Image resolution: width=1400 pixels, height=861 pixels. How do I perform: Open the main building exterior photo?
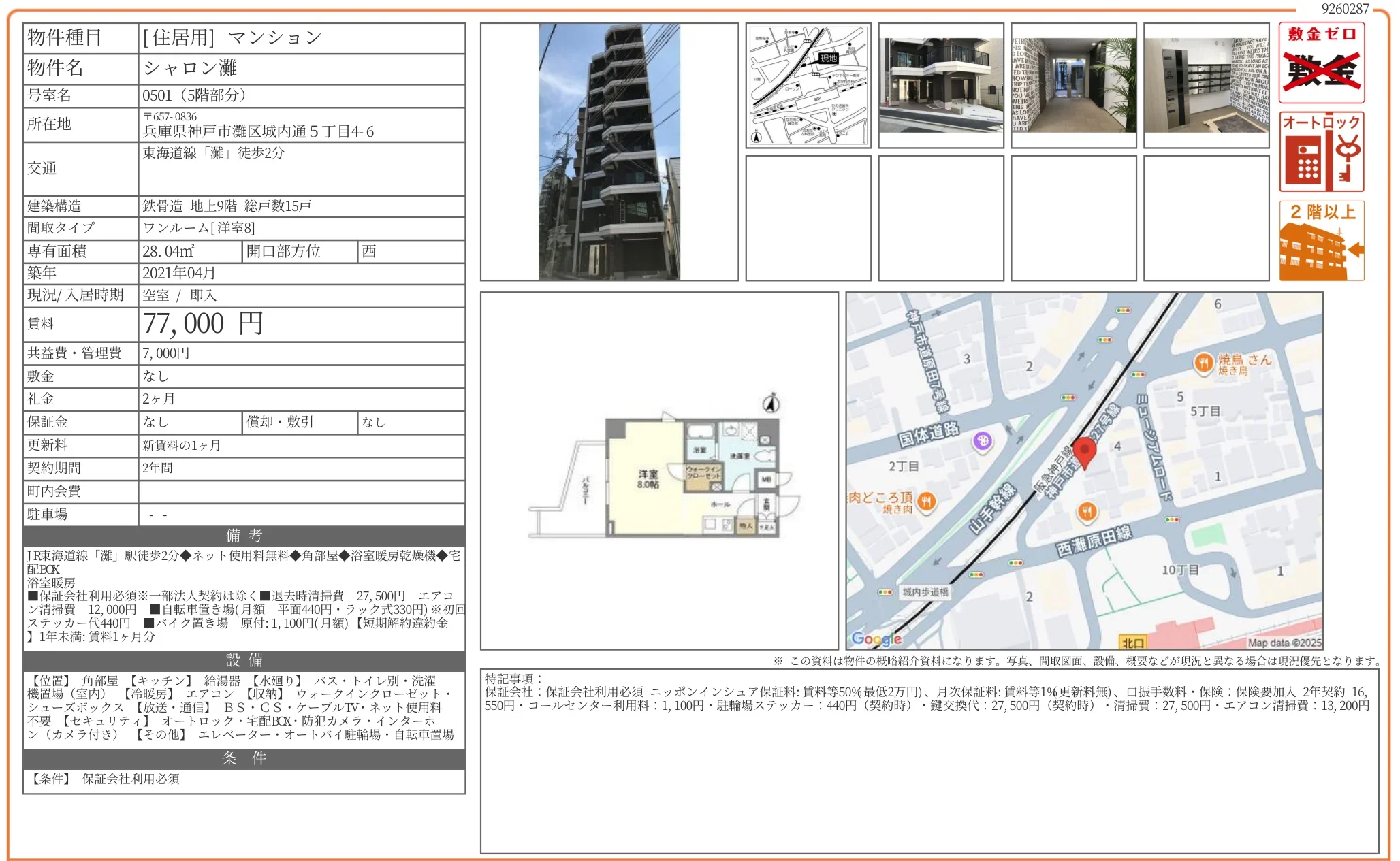(609, 151)
